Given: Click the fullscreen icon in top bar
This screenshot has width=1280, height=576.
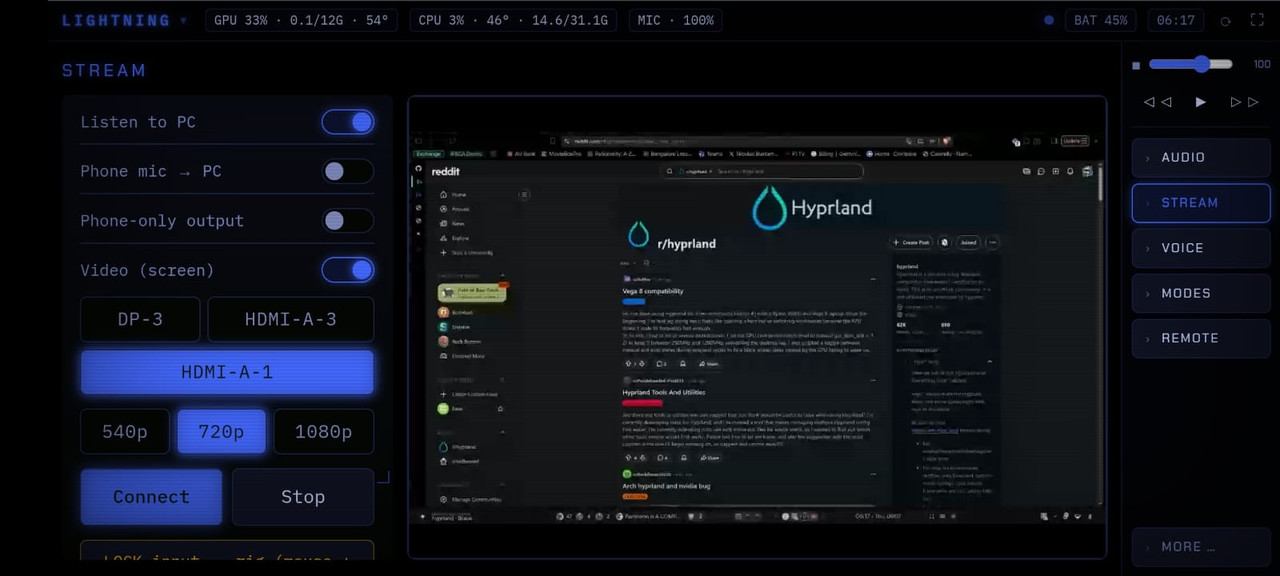Looking at the screenshot, I should tap(1257, 20).
